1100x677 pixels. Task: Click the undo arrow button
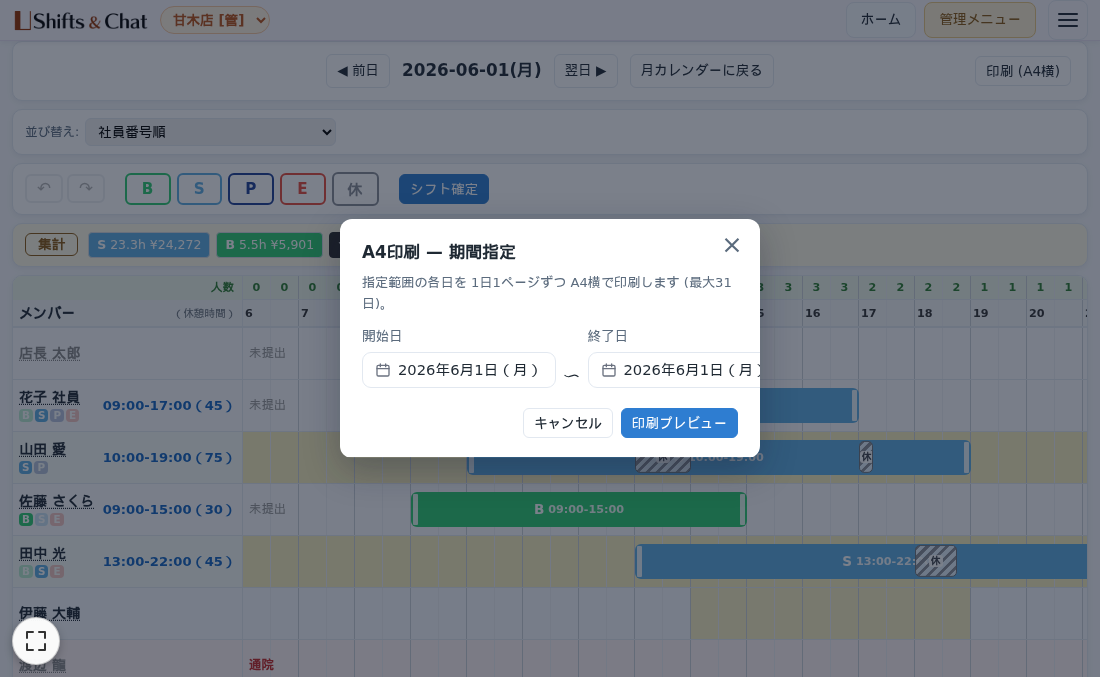pyautogui.click(x=44, y=189)
